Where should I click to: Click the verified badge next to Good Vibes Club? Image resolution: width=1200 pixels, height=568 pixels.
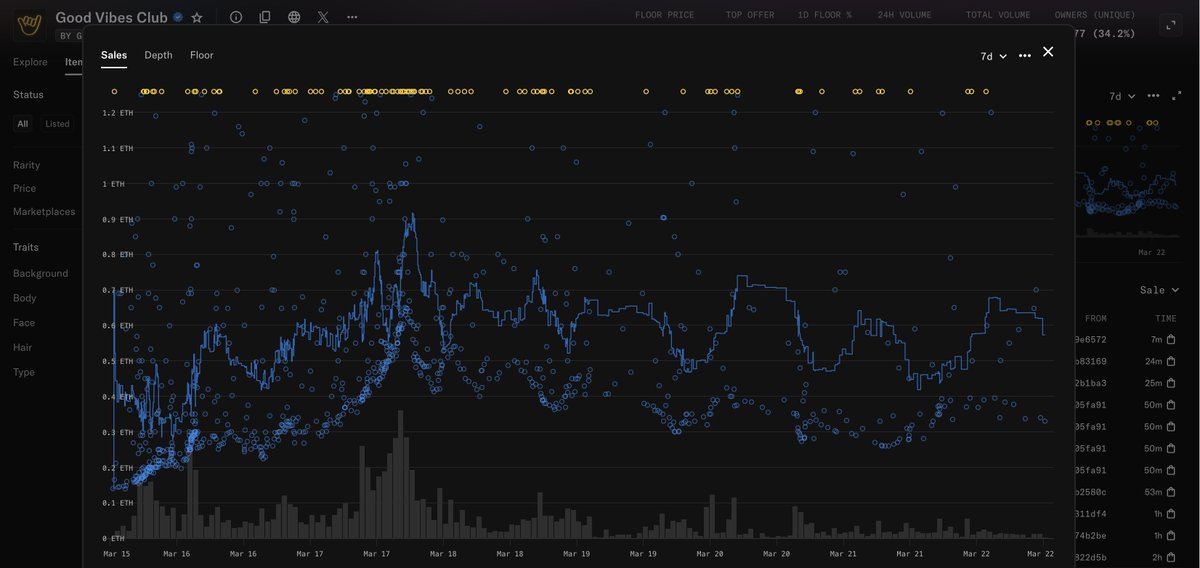click(178, 17)
